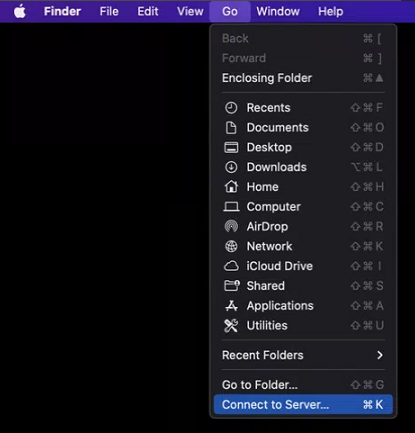The image size is (415, 433).
Task: Click the ⇧⌘F shortcut beside Recents
Action: click(367, 108)
